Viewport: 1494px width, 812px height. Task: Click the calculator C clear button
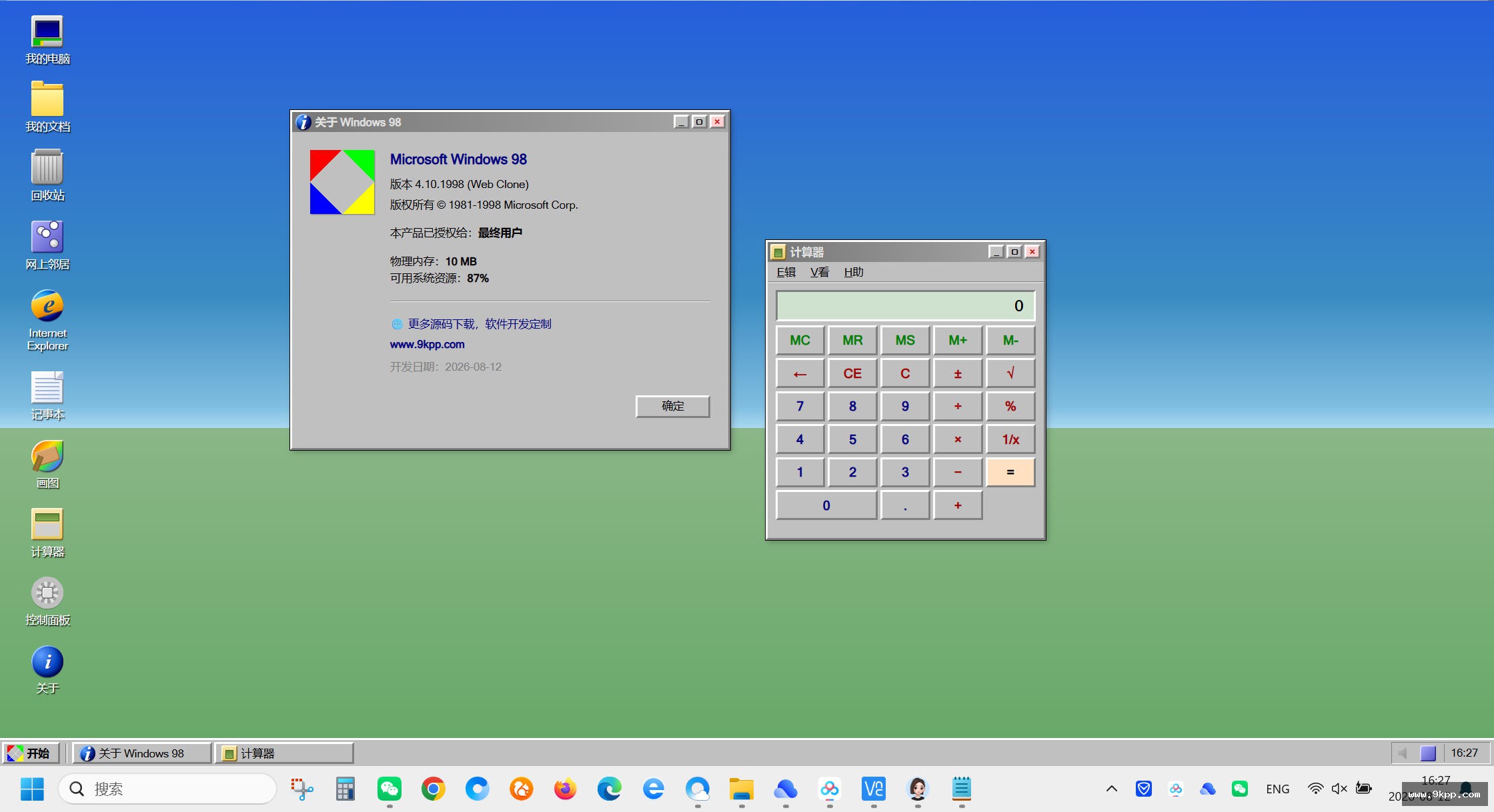pyautogui.click(x=905, y=373)
